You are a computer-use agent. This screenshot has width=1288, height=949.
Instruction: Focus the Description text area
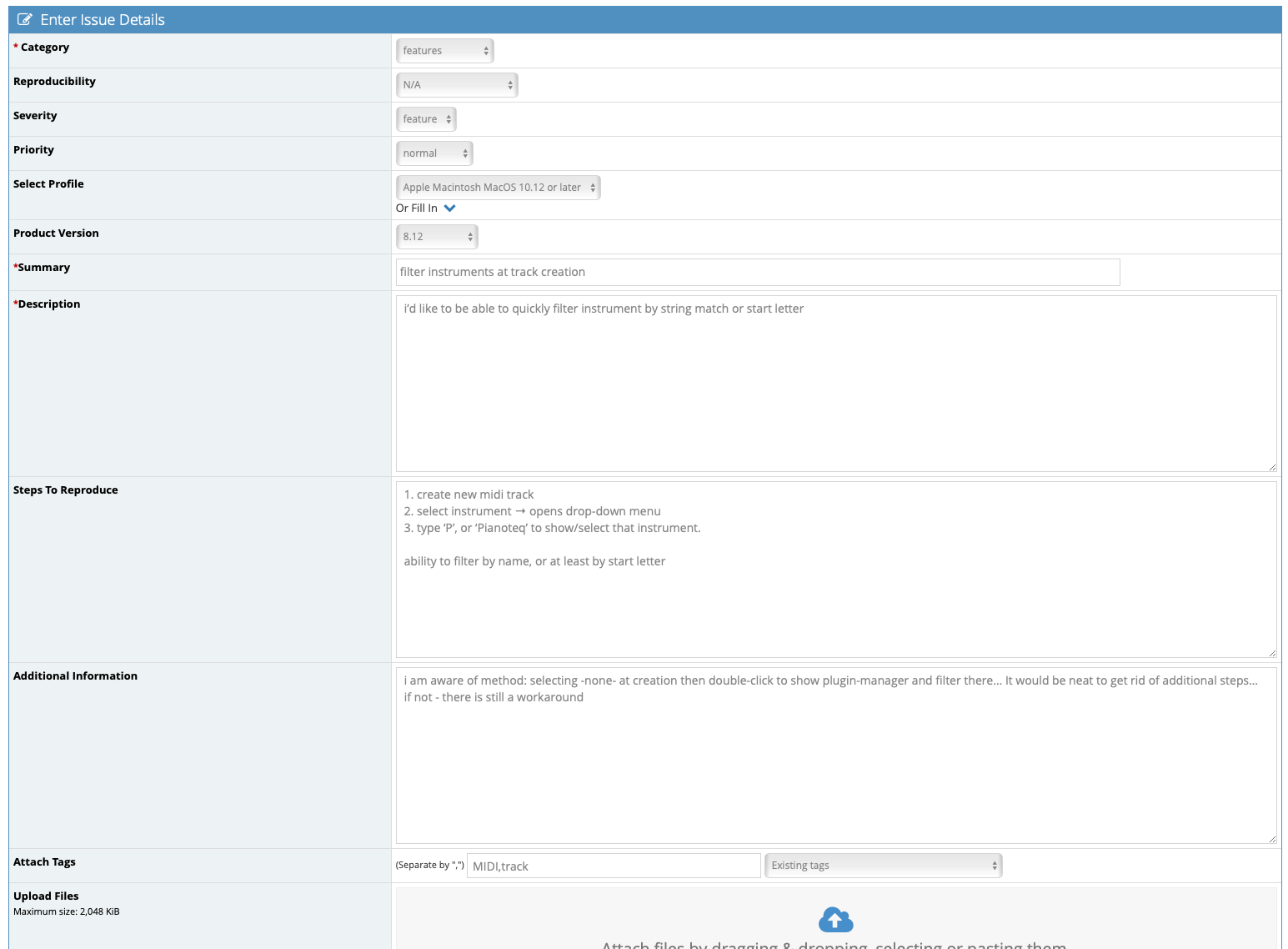point(835,384)
